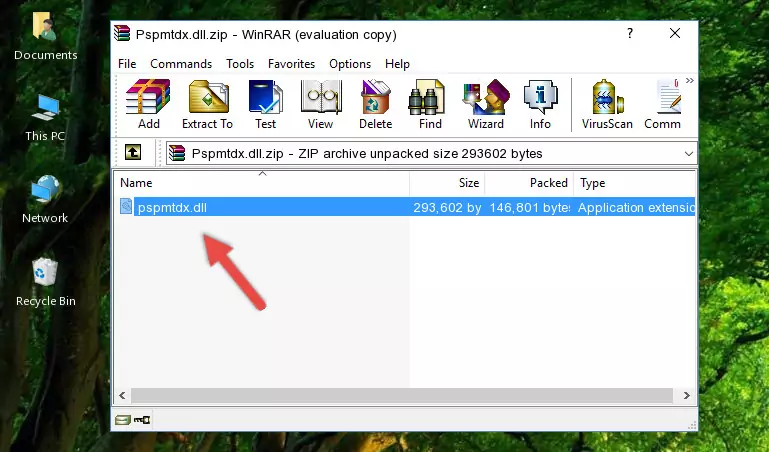Sort by Type column header
This screenshot has height=452, width=769.
click(635, 183)
